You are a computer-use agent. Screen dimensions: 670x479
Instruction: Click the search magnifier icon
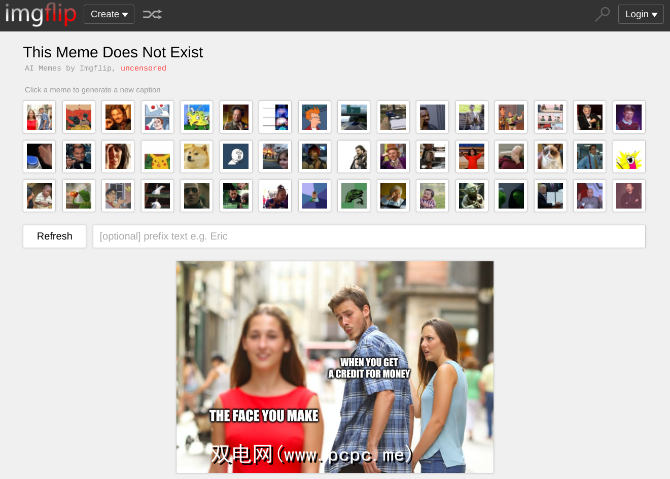(x=602, y=14)
